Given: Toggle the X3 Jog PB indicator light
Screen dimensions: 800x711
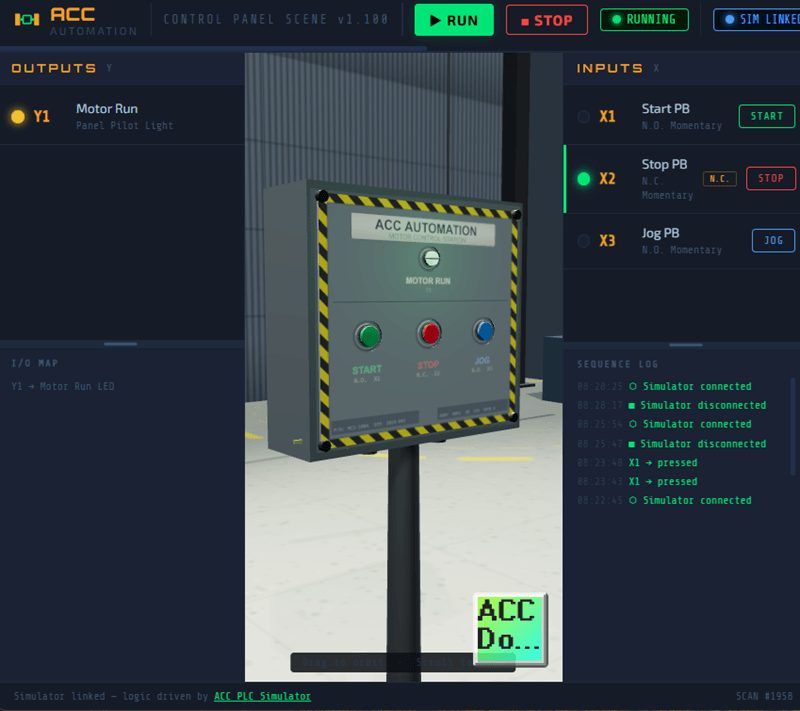Looking at the screenshot, I should point(584,241).
